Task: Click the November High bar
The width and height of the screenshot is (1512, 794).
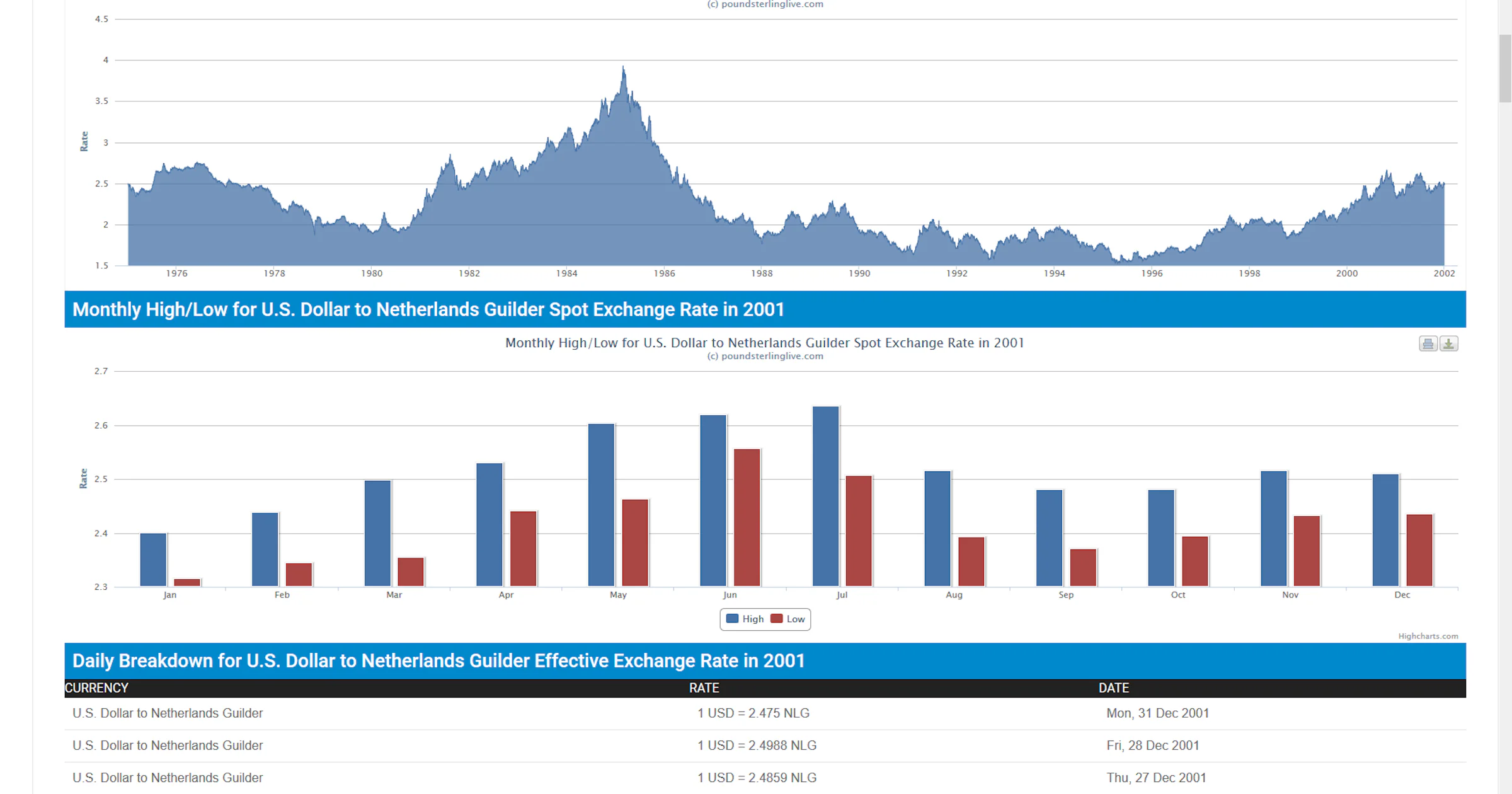Action: pyautogui.click(x=1274, y=529)
